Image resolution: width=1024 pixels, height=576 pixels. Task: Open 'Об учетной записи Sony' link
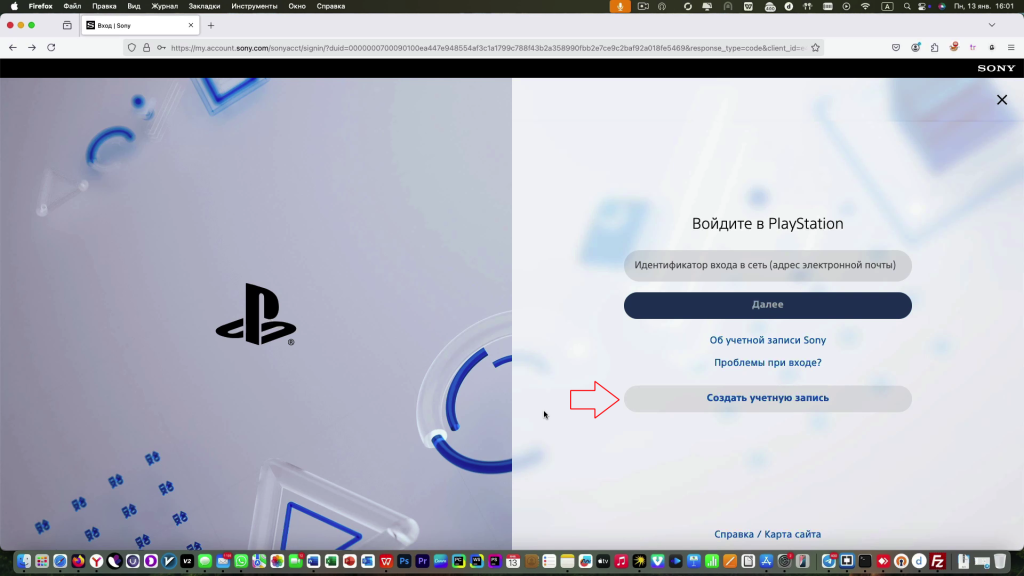point(767,341)
